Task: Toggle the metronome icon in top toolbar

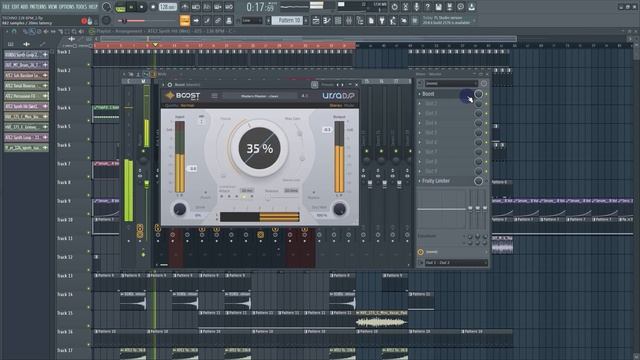Action: pos(185,7)
